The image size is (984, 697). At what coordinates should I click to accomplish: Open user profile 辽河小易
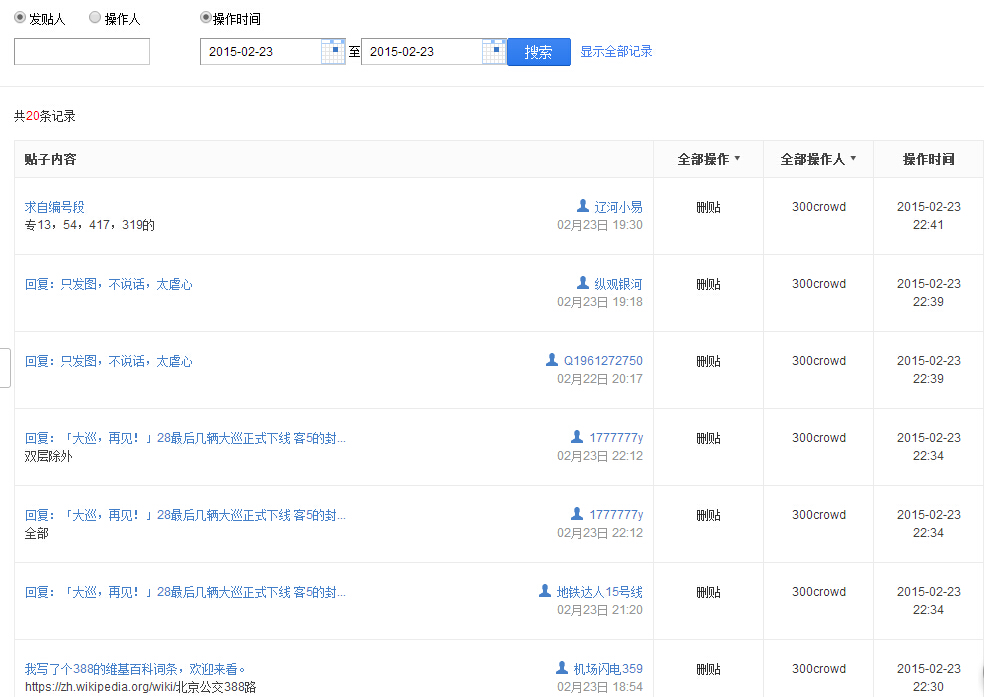(618, 207)
